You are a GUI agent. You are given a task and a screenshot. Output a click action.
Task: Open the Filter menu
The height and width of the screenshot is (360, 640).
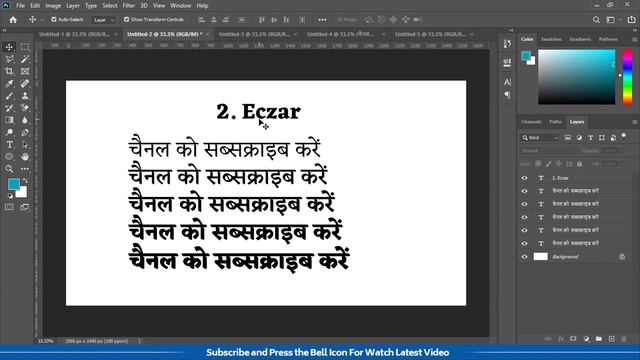129,6
